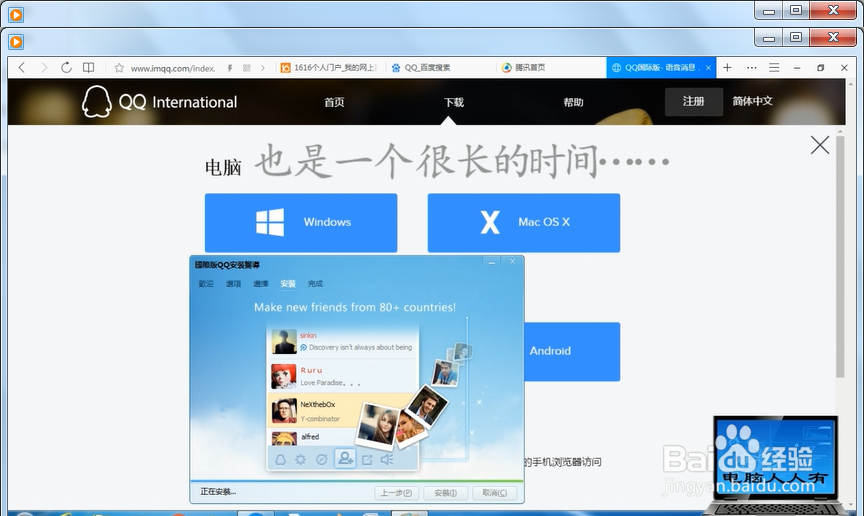Click the lightning speed-mode icon
Image resolution: width=864 pixels, height=516 pixels.
(x=230, y=68)
